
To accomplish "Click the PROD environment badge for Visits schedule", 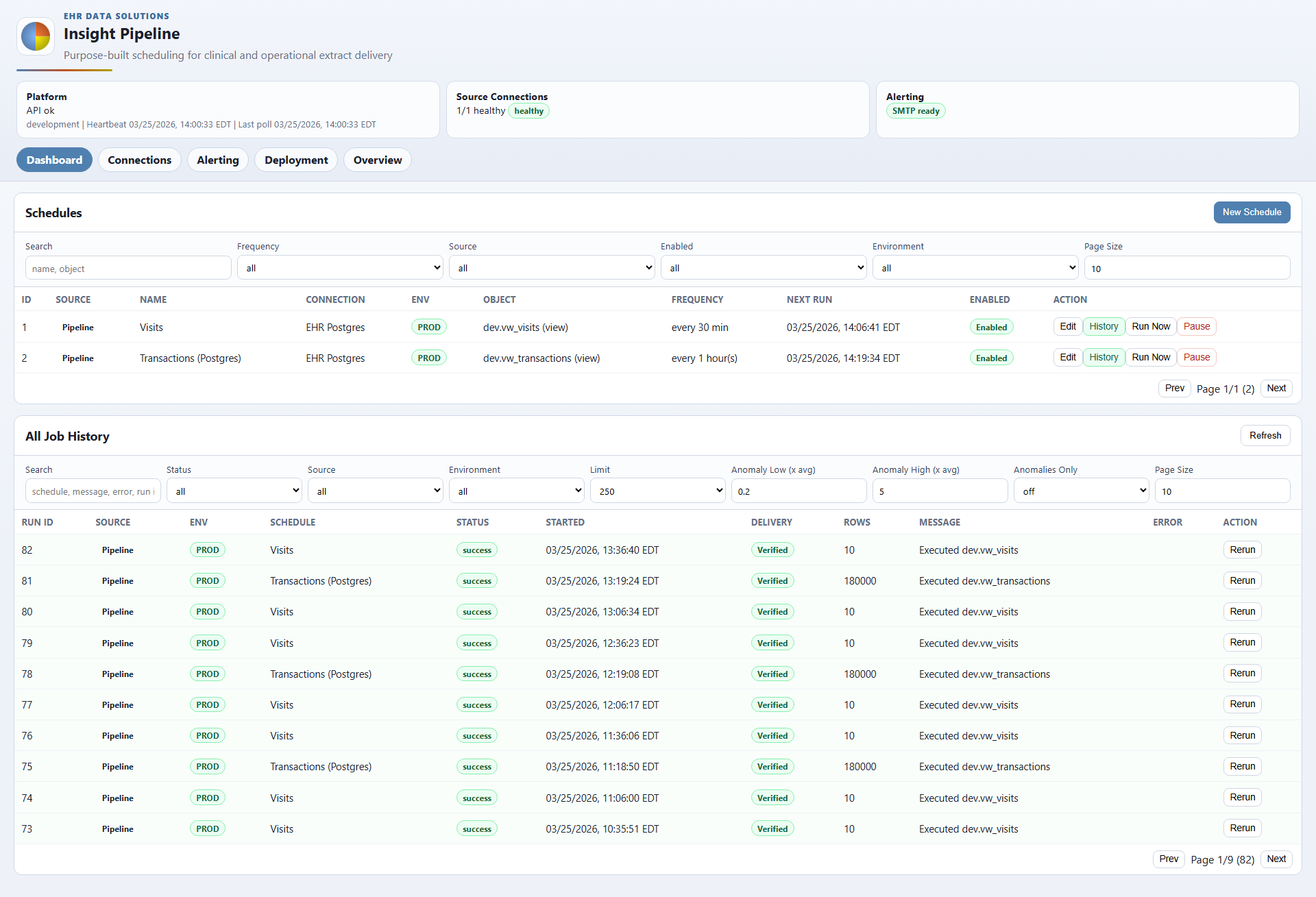I will pyautogui.click(x=428, y=327).
